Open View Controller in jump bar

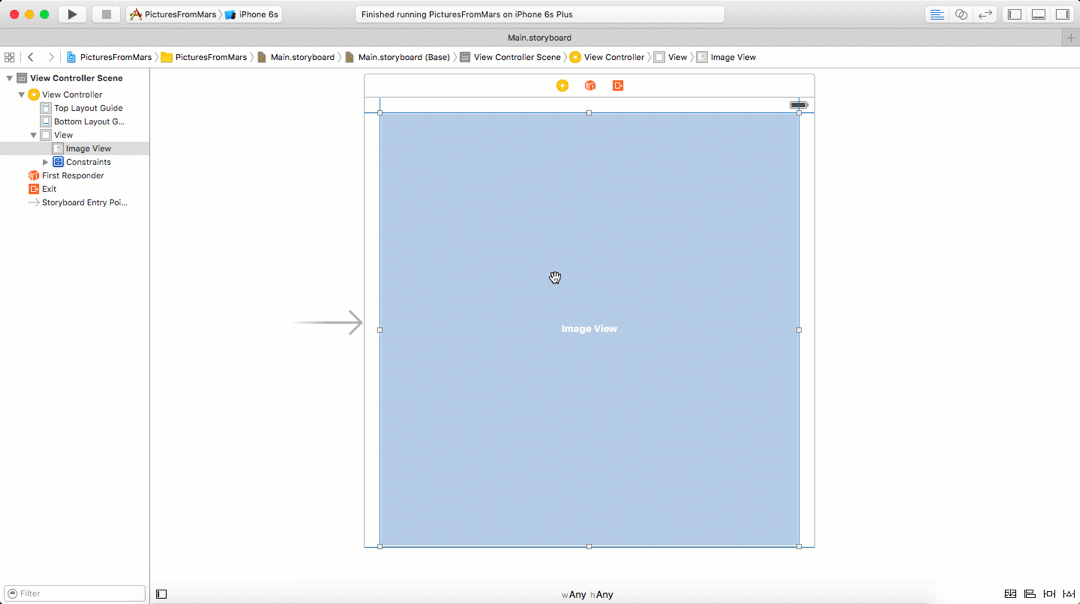pyautogui.click(x=607, y=57)
